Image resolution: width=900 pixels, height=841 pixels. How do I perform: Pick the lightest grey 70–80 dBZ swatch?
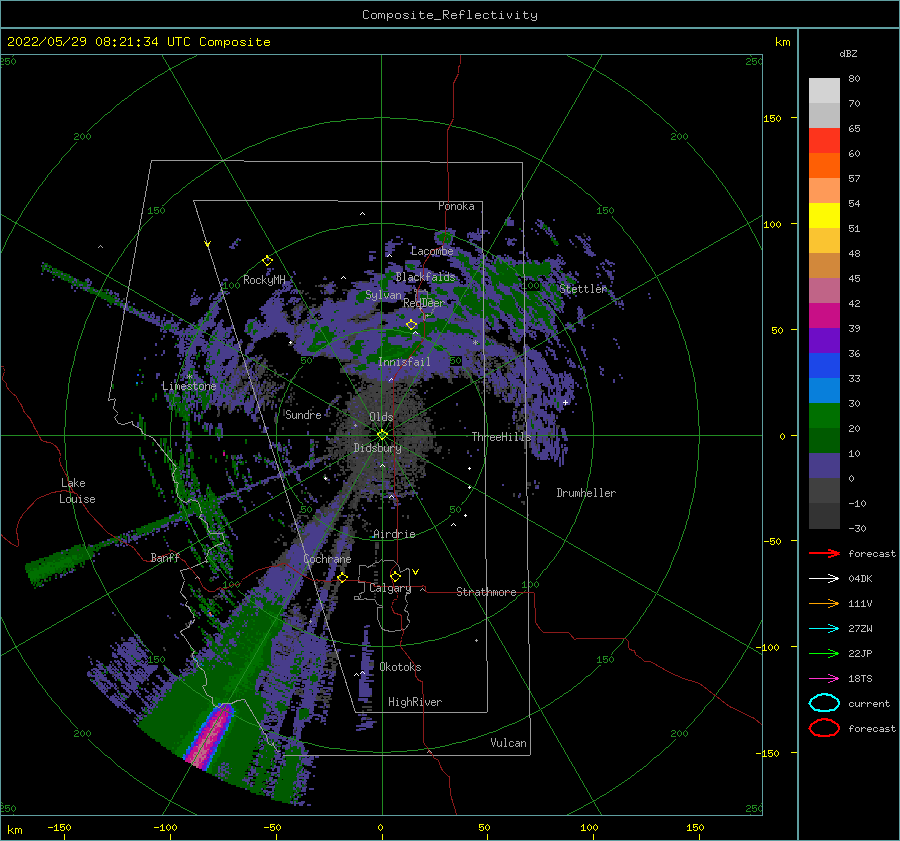pyautogui.click(x=824, y=91)
